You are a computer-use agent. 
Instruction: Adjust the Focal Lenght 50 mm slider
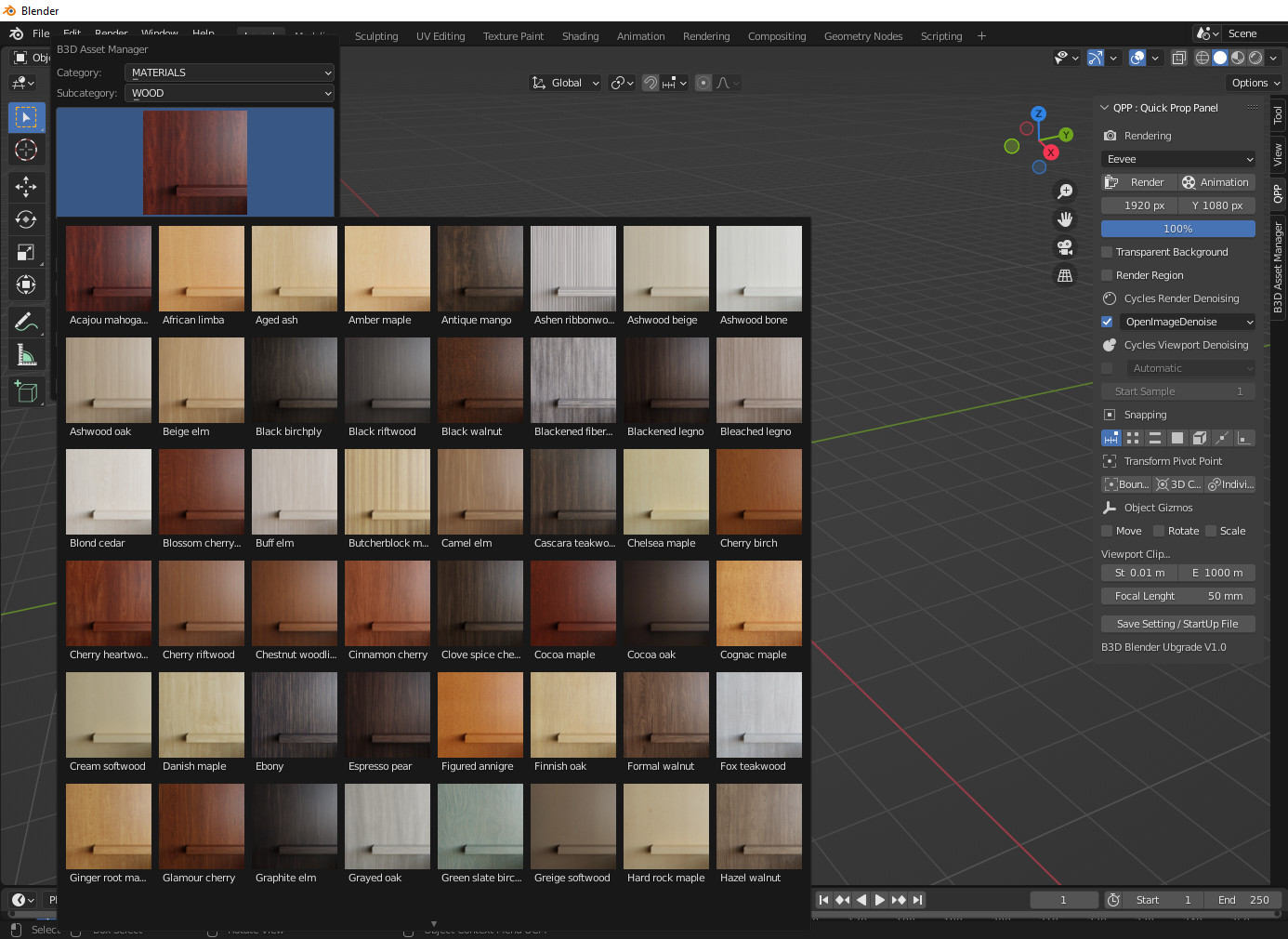coord(1178,596)
